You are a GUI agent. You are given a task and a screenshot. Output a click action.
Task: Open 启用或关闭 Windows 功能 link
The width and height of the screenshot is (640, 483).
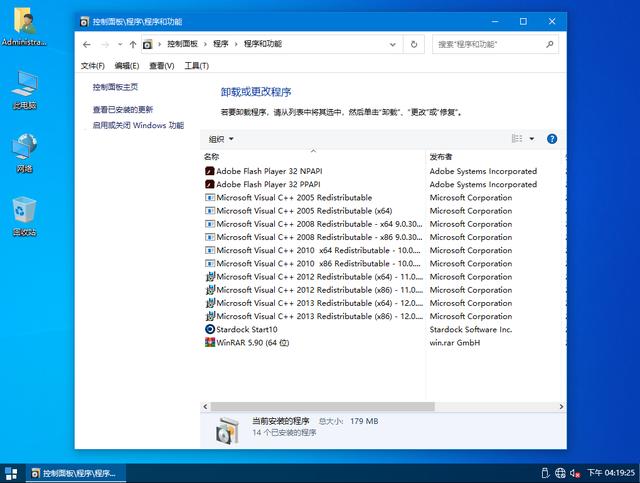click(x=138, y=125)
